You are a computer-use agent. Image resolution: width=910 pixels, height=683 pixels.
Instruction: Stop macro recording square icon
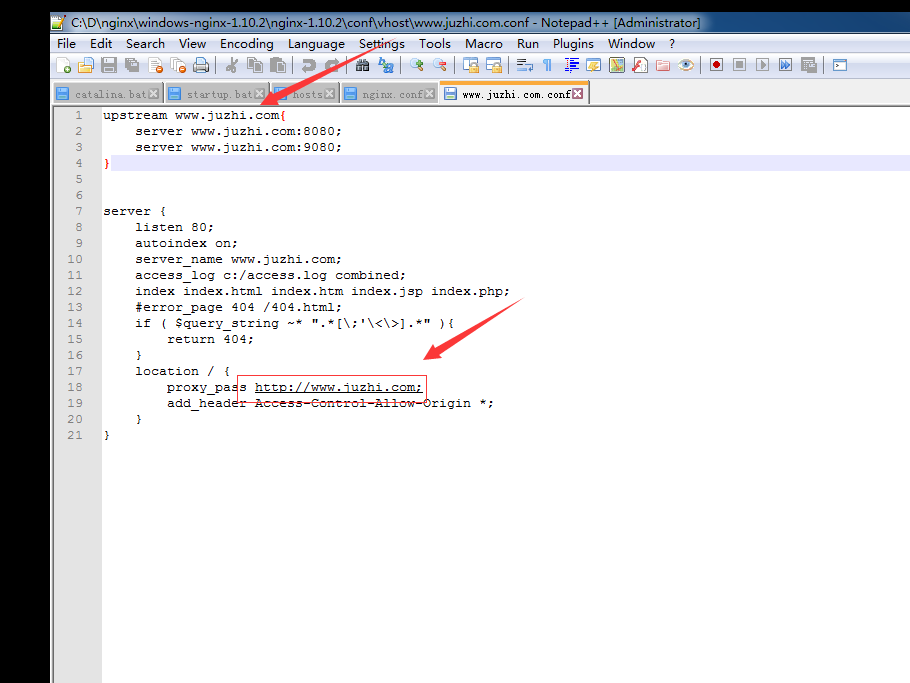point(739,65)
